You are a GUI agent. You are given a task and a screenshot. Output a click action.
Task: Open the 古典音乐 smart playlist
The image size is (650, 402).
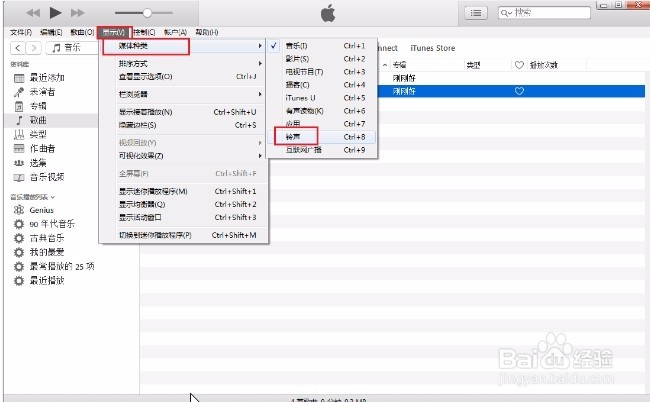(x=47, y=238)
